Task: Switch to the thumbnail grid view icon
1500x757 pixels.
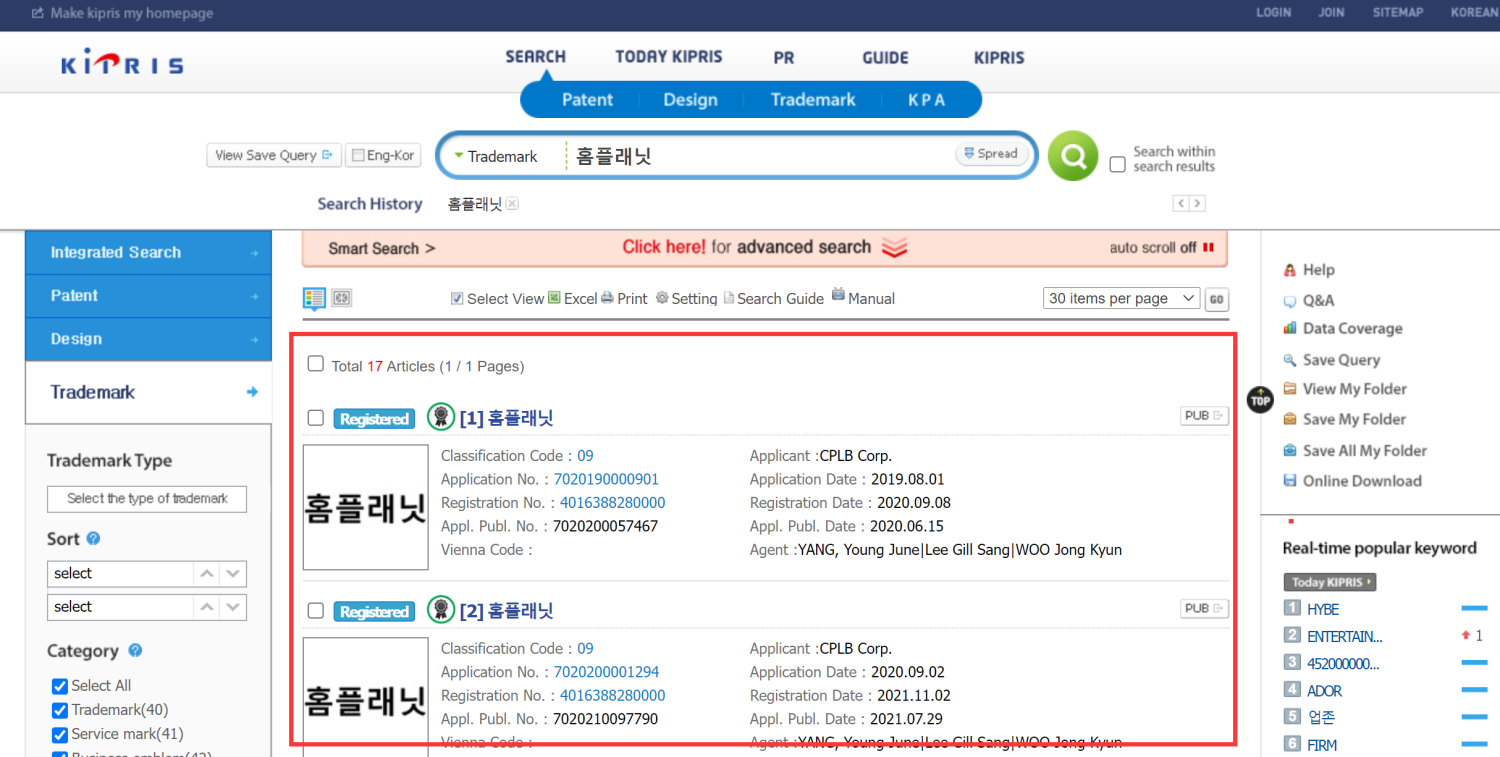Action: [342, 298]
